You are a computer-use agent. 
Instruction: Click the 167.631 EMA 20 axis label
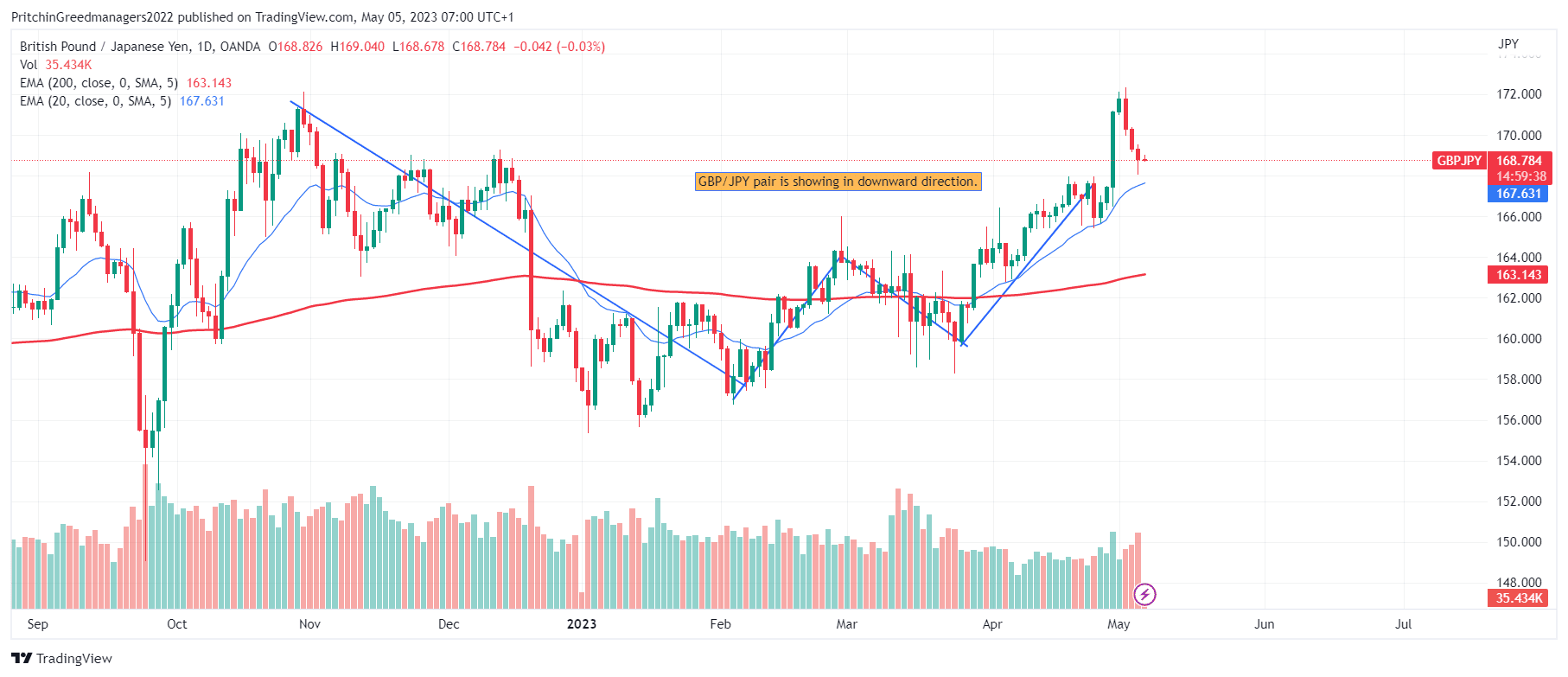point(1519,194)
